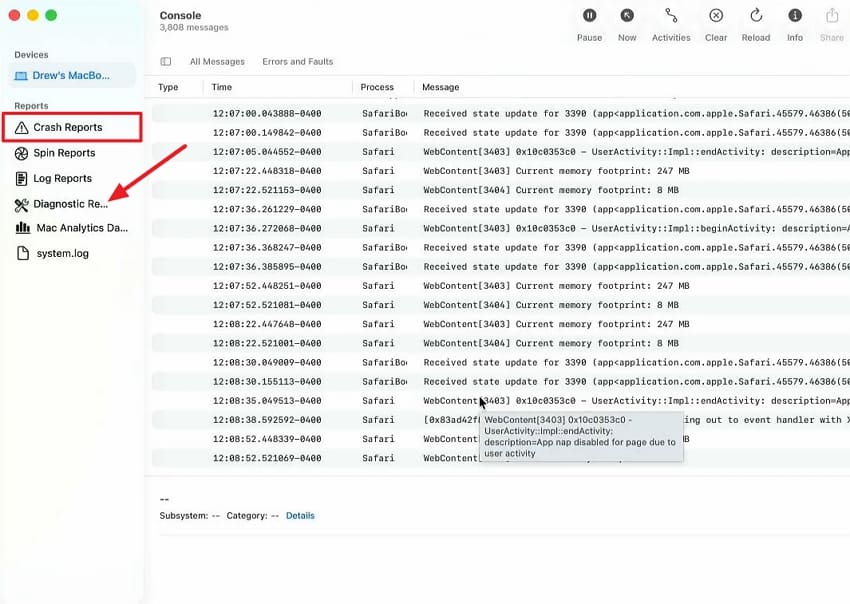
Task: Click the Console window title
Action: coord(180,15)
